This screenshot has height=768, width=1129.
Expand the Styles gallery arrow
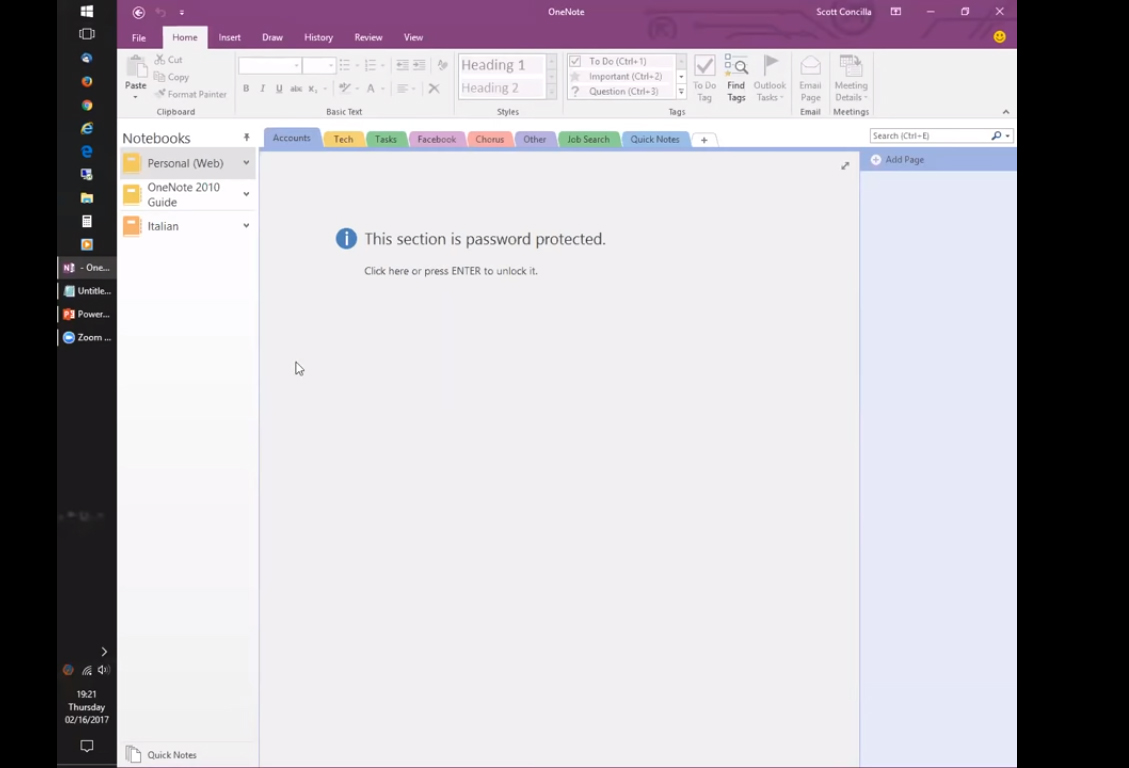pyautogui.click(x=552, y=91)
